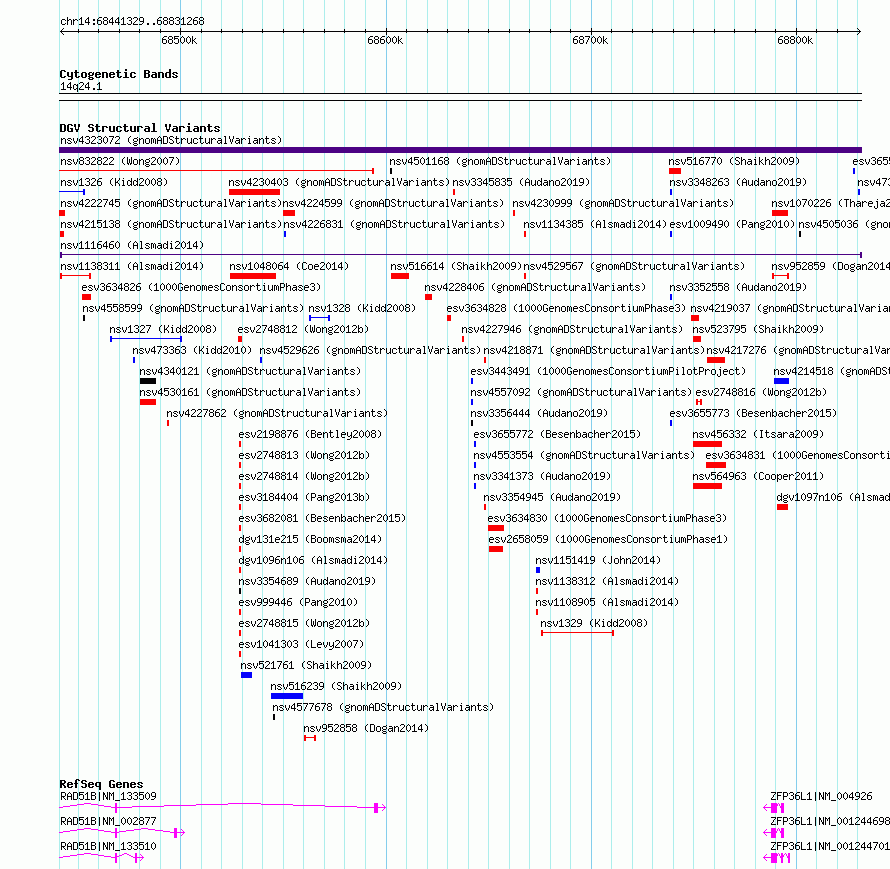Click nsv3356444 (Audano2019) label

coord(539,413)
